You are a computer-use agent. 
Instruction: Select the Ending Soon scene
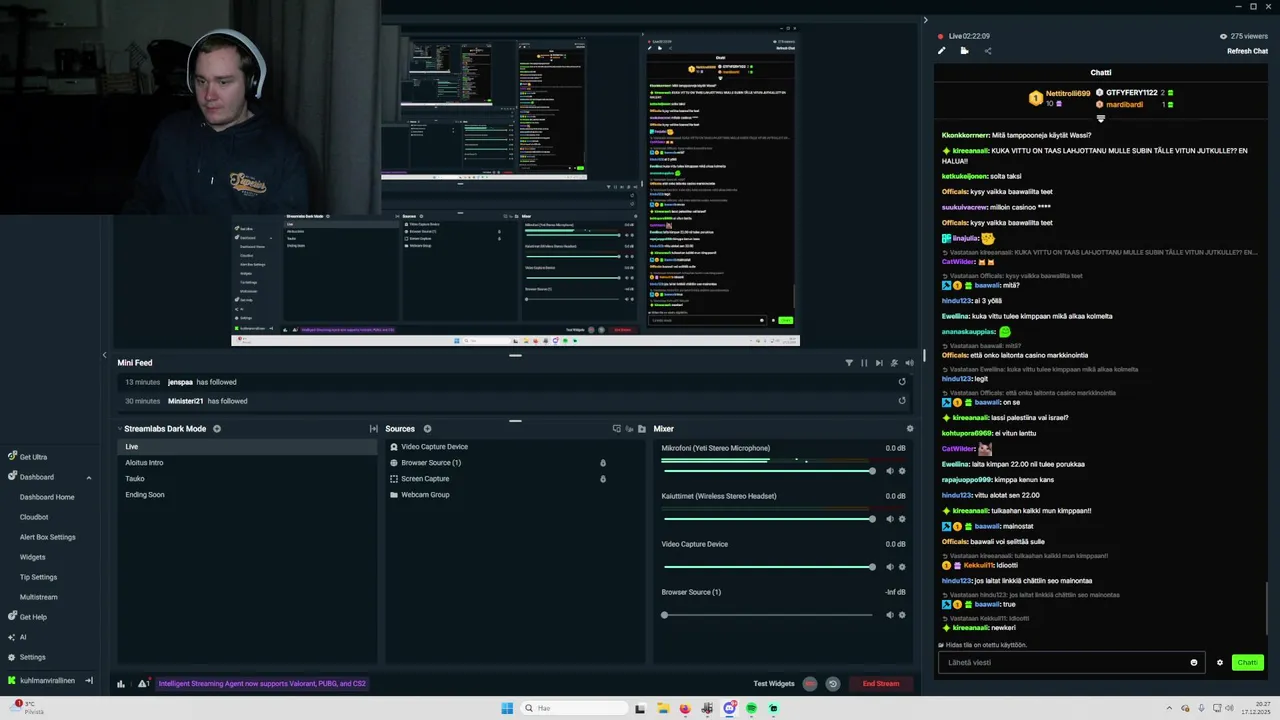pos(247,495)
